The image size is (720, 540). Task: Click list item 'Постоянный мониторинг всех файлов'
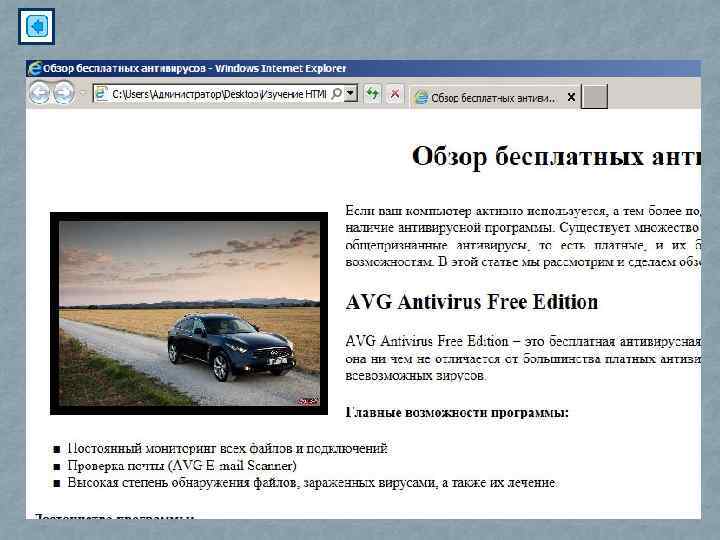(227, 448)
